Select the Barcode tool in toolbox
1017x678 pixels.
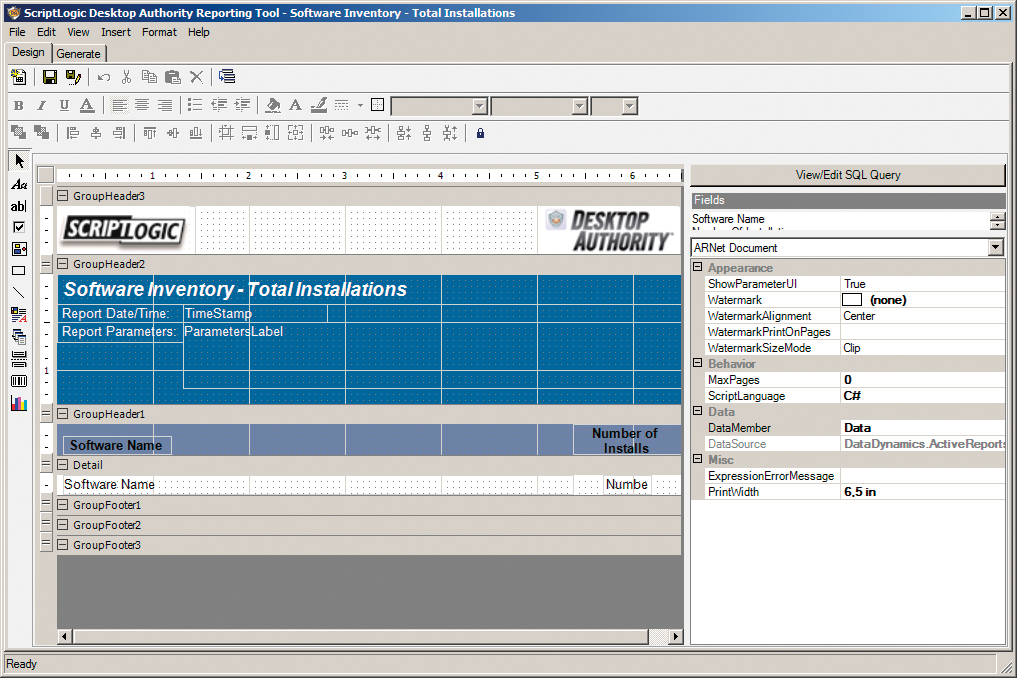click(x=19, y=381)
